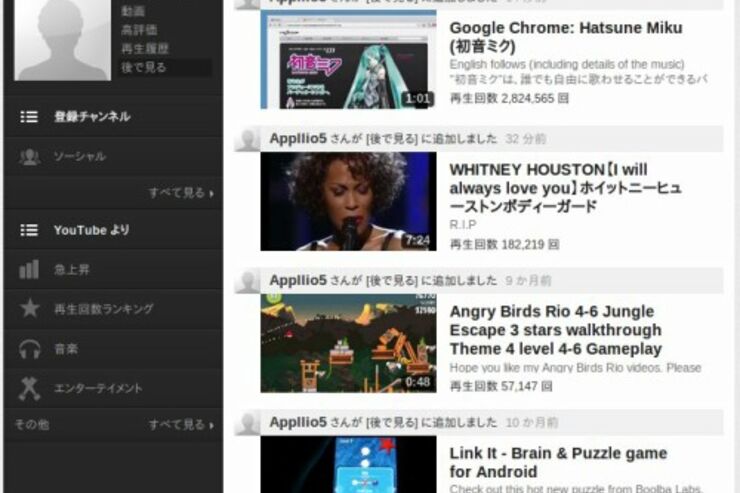
Task: Expand すべて見る next to その他
Action: (181, 425)
